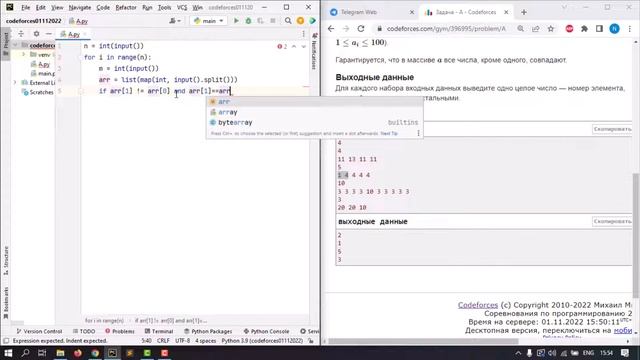Image resolution: width=640 pixels, height=360 pixels.
Task: Follow the Codeforces footer link
Action: click(478, 305)
